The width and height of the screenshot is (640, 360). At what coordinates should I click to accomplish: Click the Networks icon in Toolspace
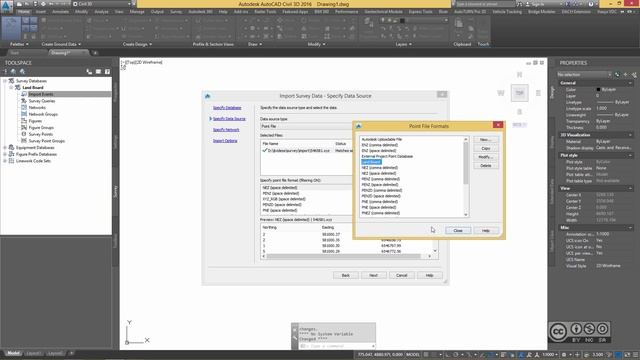(x=24, y=107)
